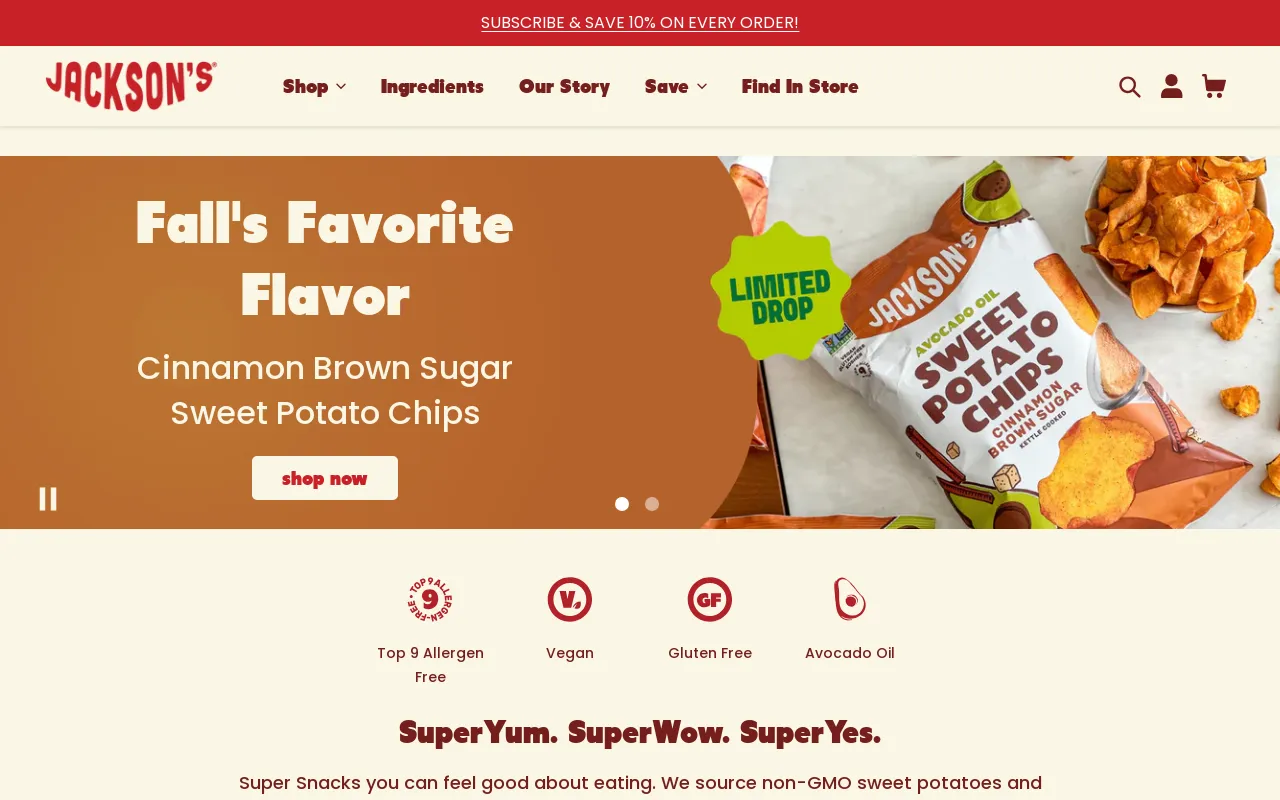Select the first slideshow dot
Screen dimensions: 1280x800
(x=622, y=504)
